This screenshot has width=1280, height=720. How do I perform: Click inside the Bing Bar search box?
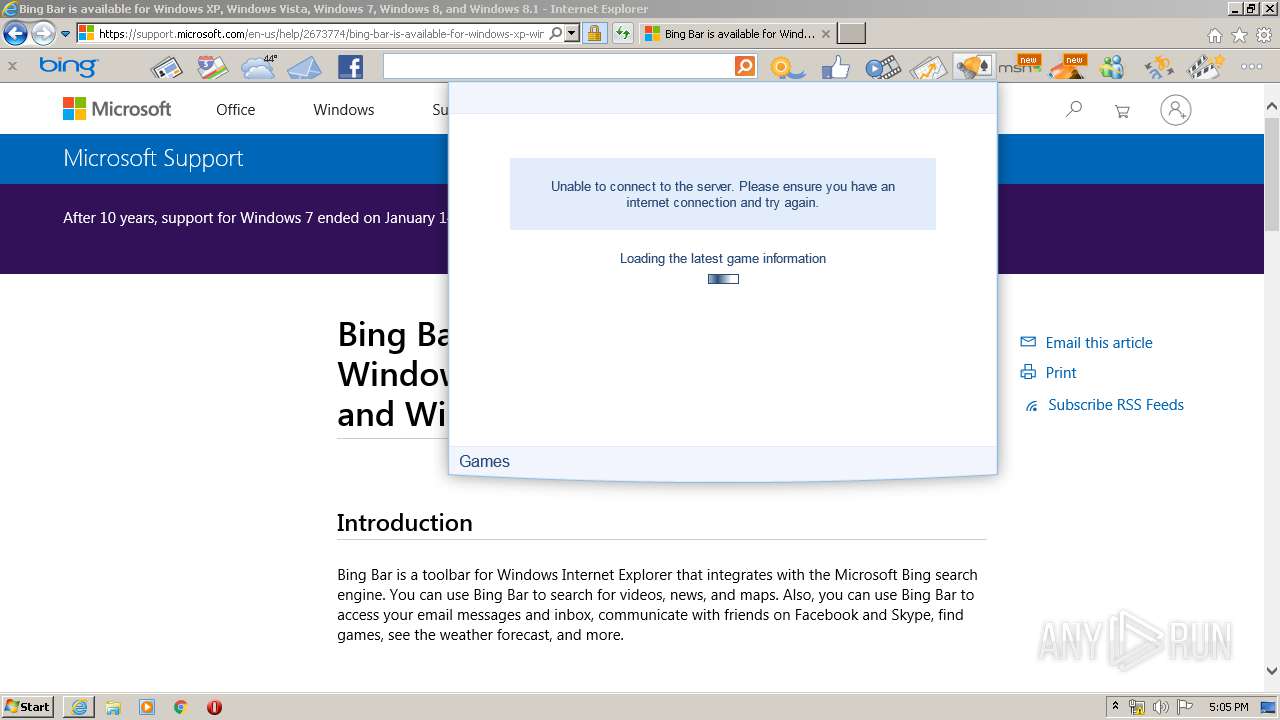[558, 67]
